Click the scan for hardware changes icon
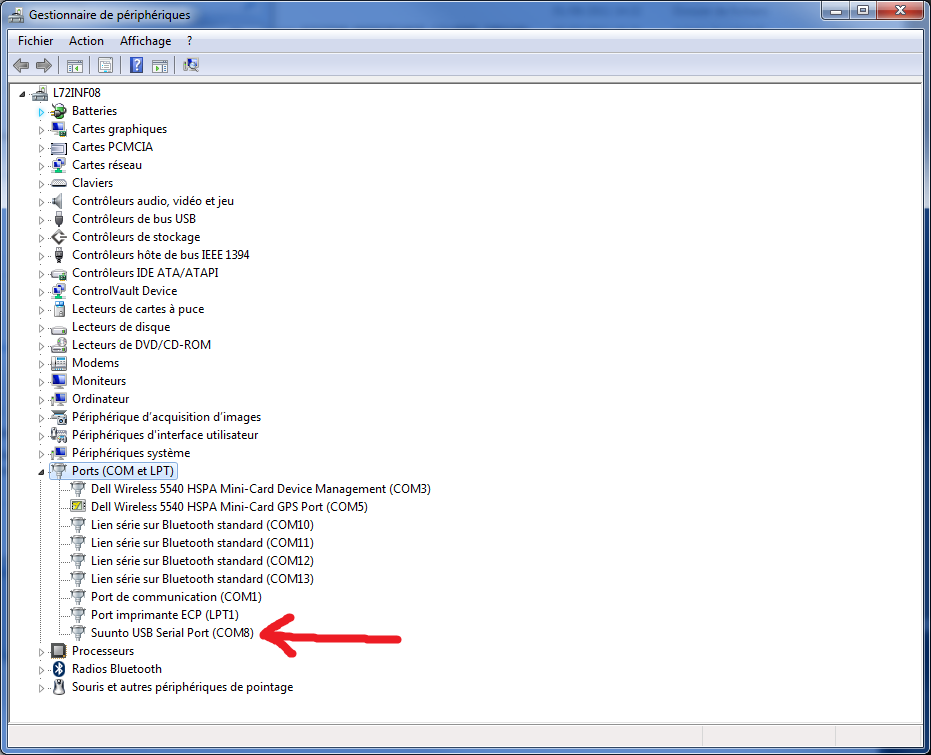Viewport: 931px width, 755px height. tap(191, 66)
